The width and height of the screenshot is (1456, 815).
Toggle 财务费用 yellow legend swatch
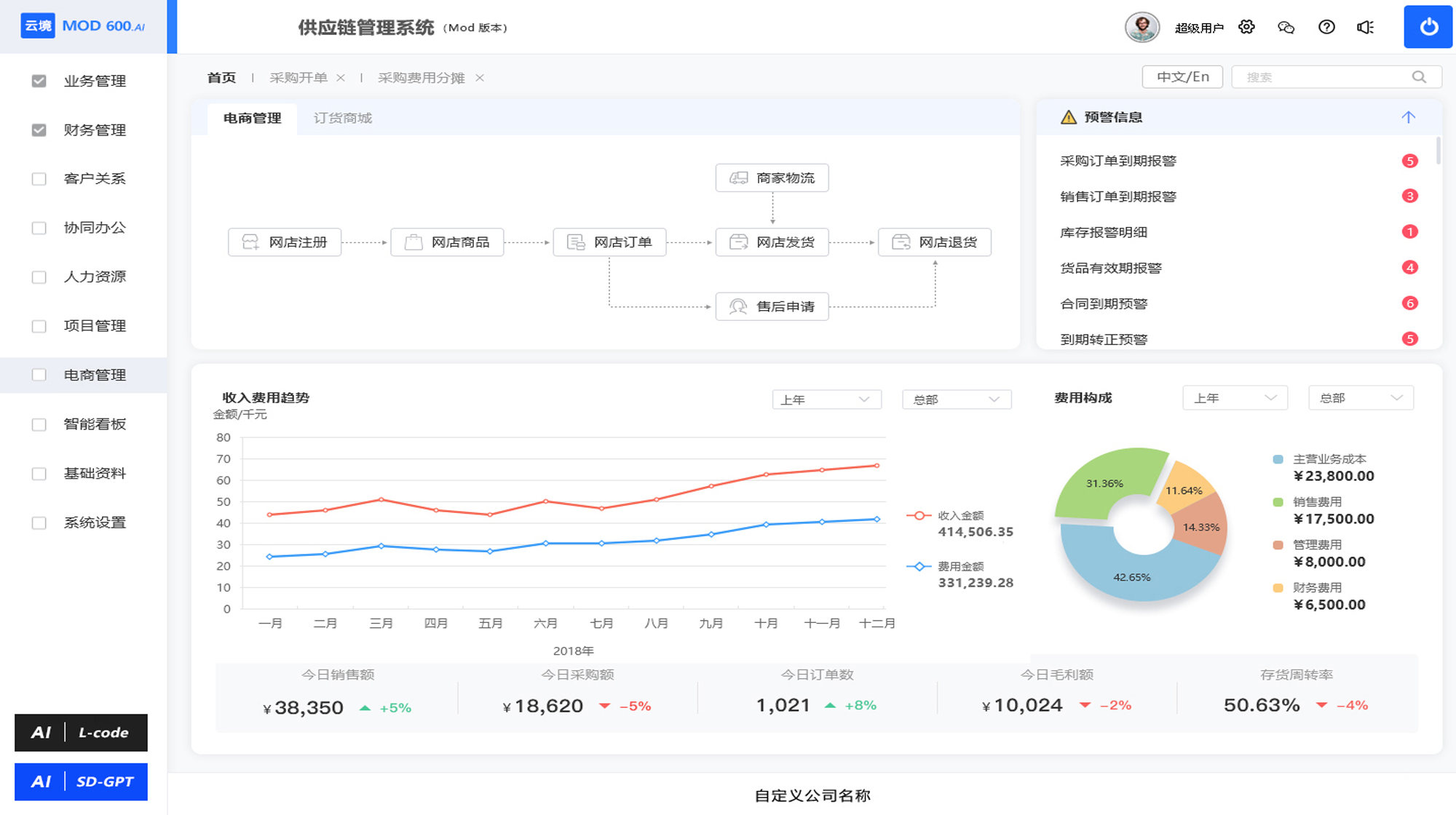(1278, 588)
